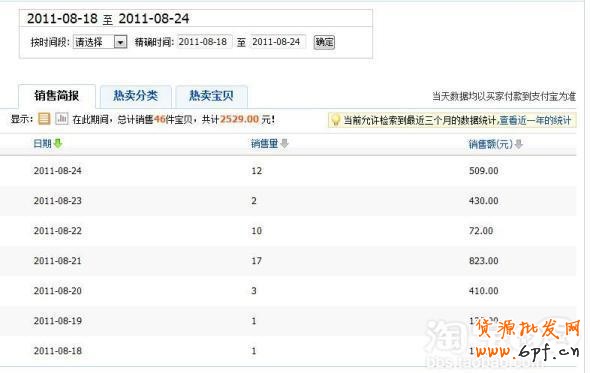Click the 销售额(元) column header
This screenshot has height=373, width=590.
click(x=491, y=144)
